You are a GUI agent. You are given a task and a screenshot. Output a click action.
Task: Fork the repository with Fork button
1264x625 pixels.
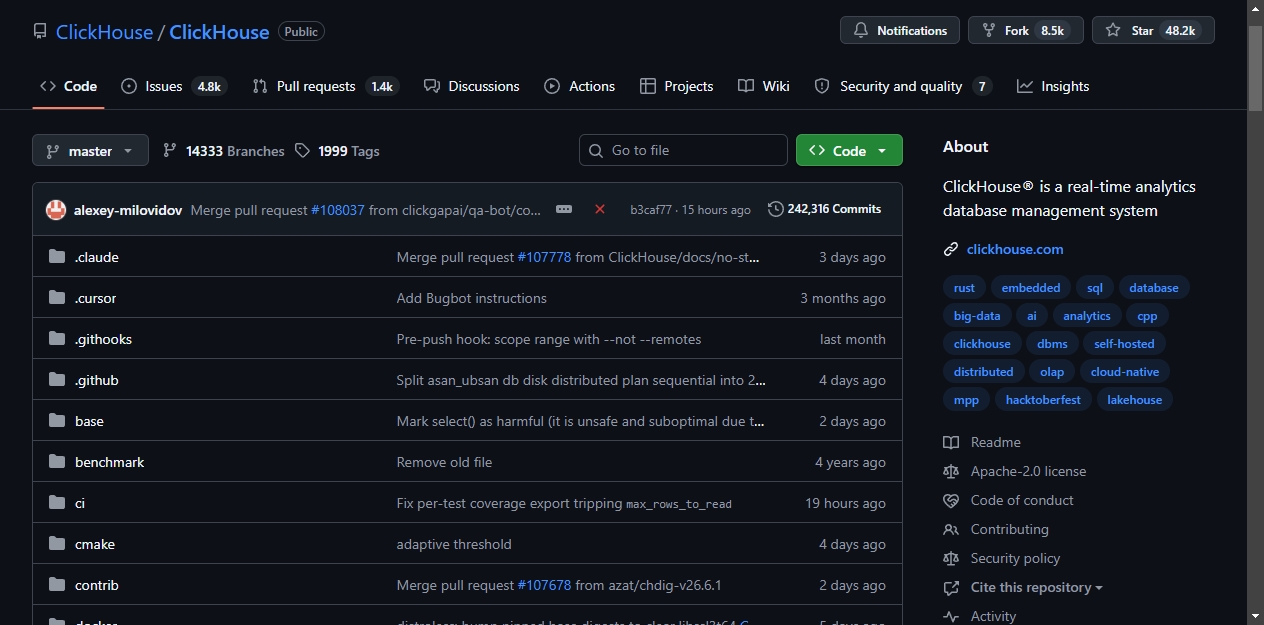[x=1025, y=30]
